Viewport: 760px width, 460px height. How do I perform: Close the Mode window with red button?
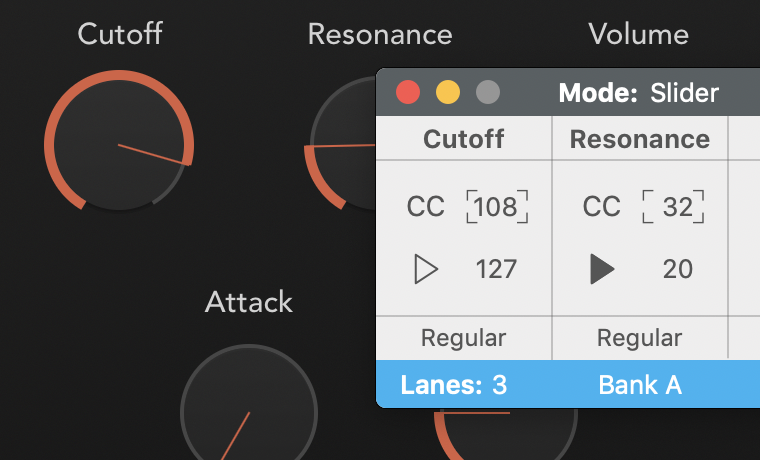click(x=408, y=92)
